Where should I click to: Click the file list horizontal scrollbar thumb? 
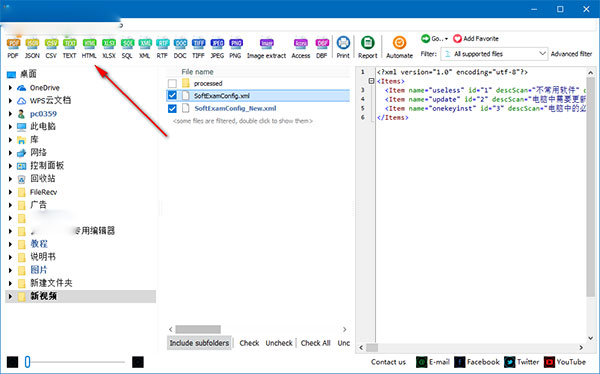tap(198, 329)
